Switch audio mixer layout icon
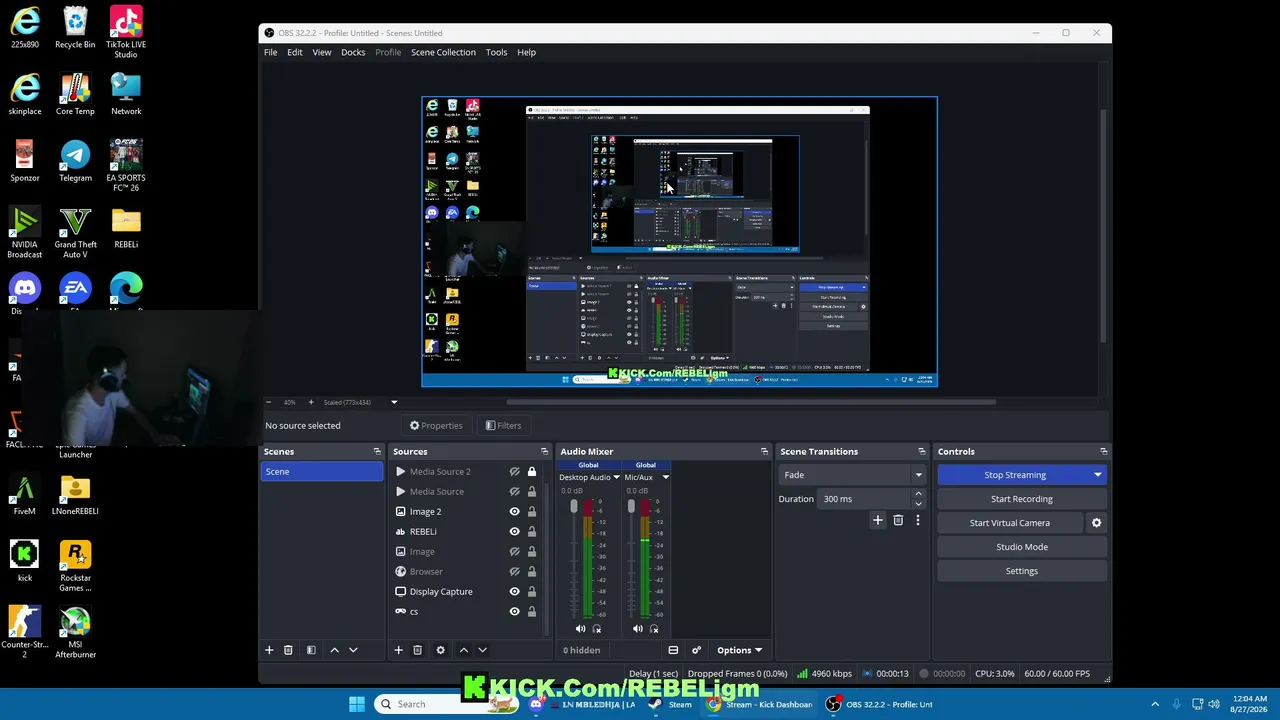Viewport: 1280px width, 720px height. pos(673,650)
